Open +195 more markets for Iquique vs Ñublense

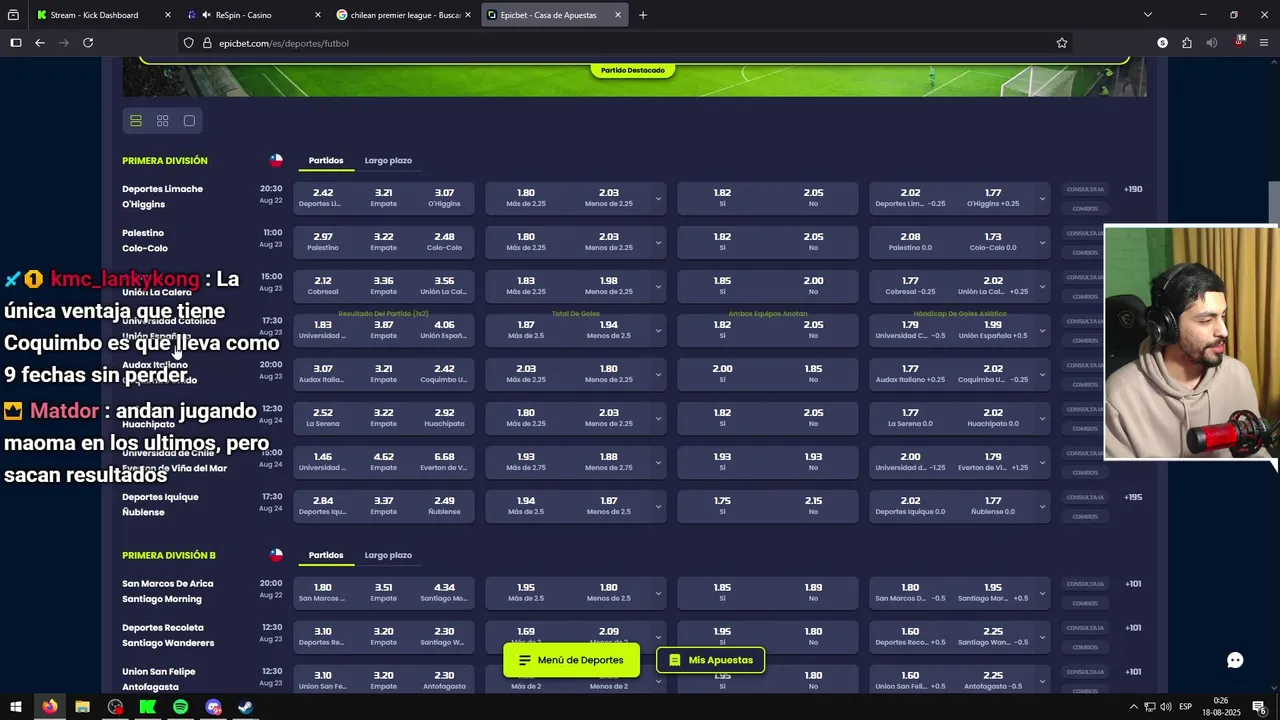(x=1132, y=497)
